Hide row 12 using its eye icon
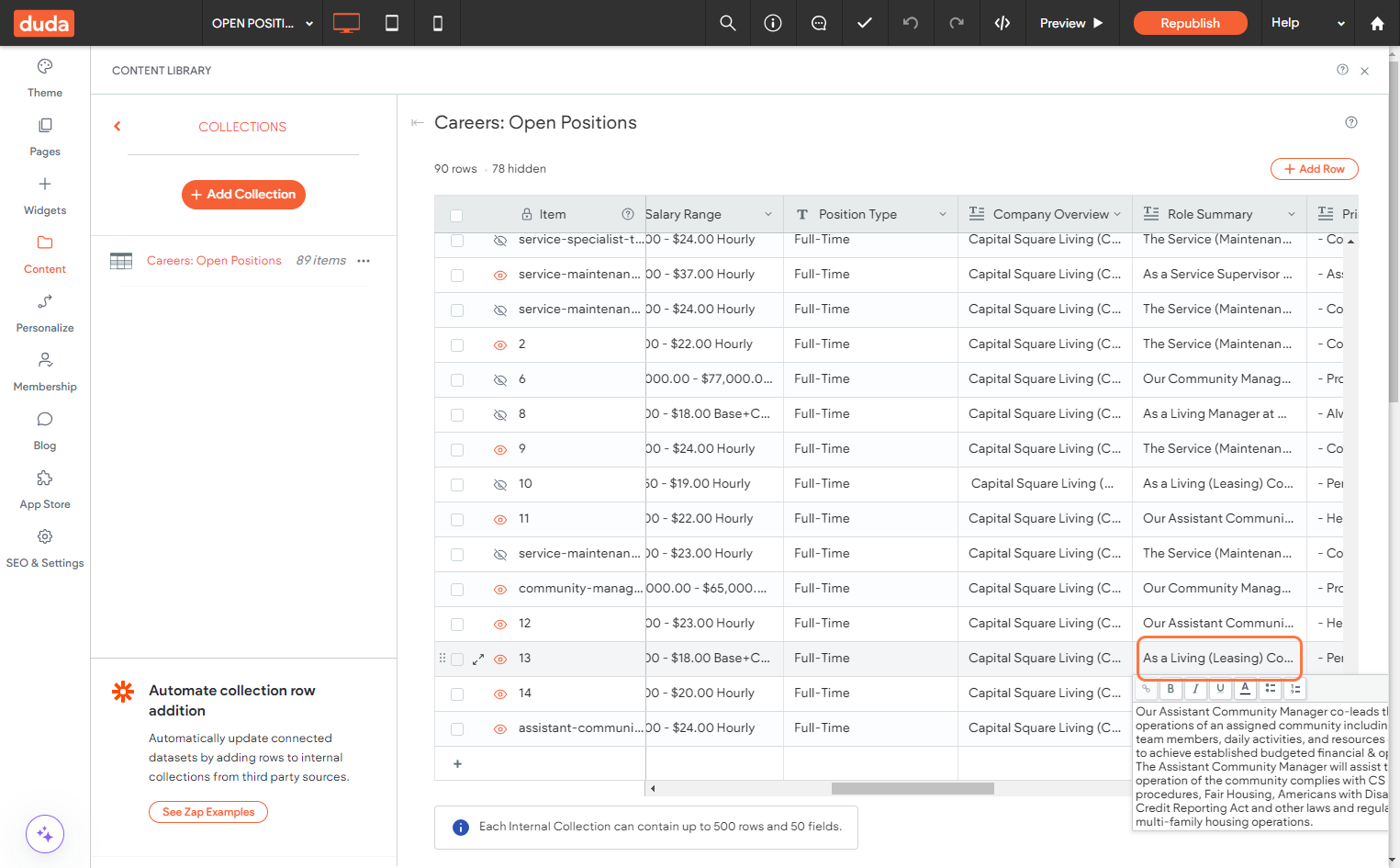1400x868 pixels. point(500,625)
